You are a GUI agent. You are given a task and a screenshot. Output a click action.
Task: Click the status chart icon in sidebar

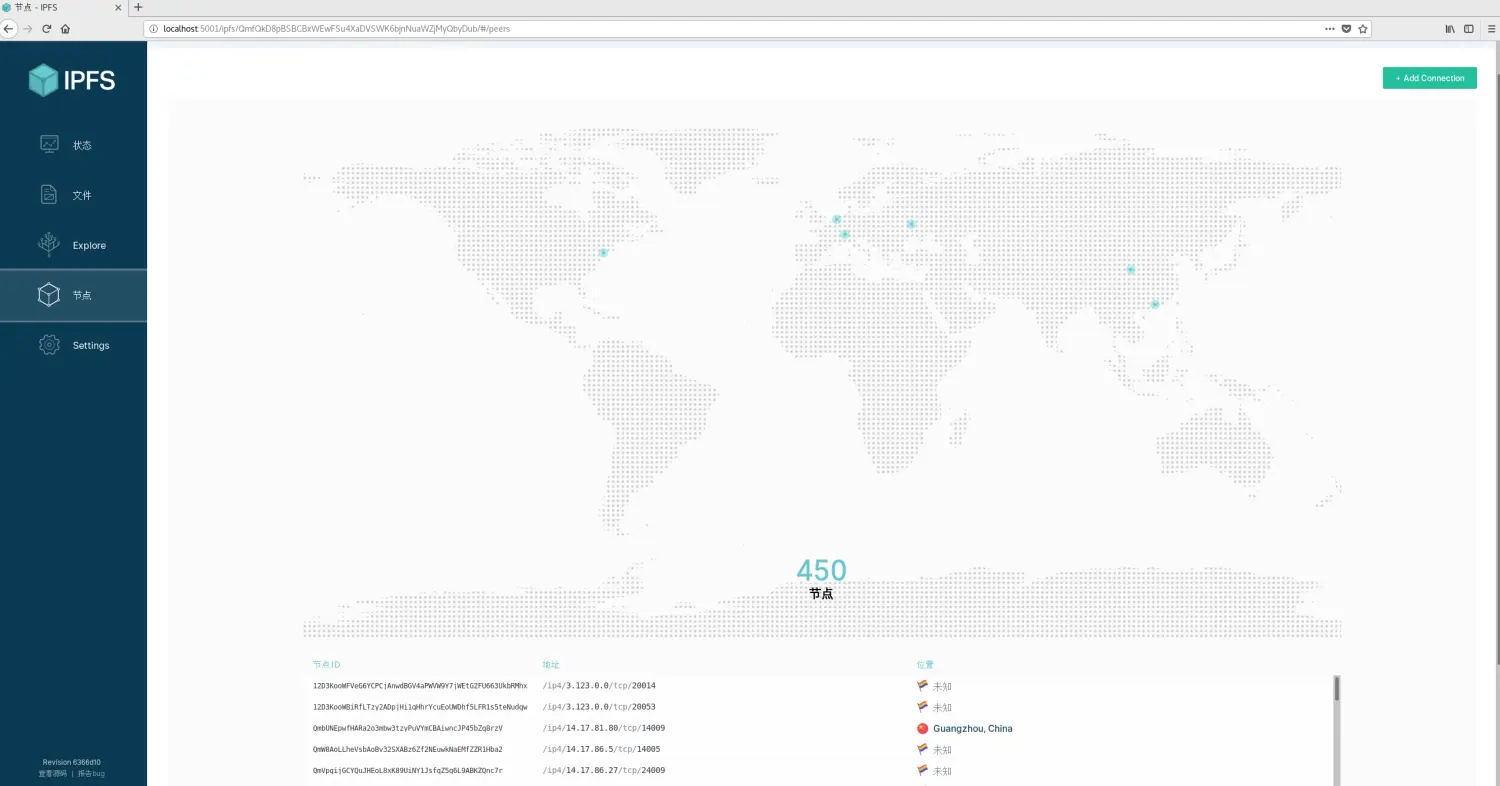click(x=49, y=145)
